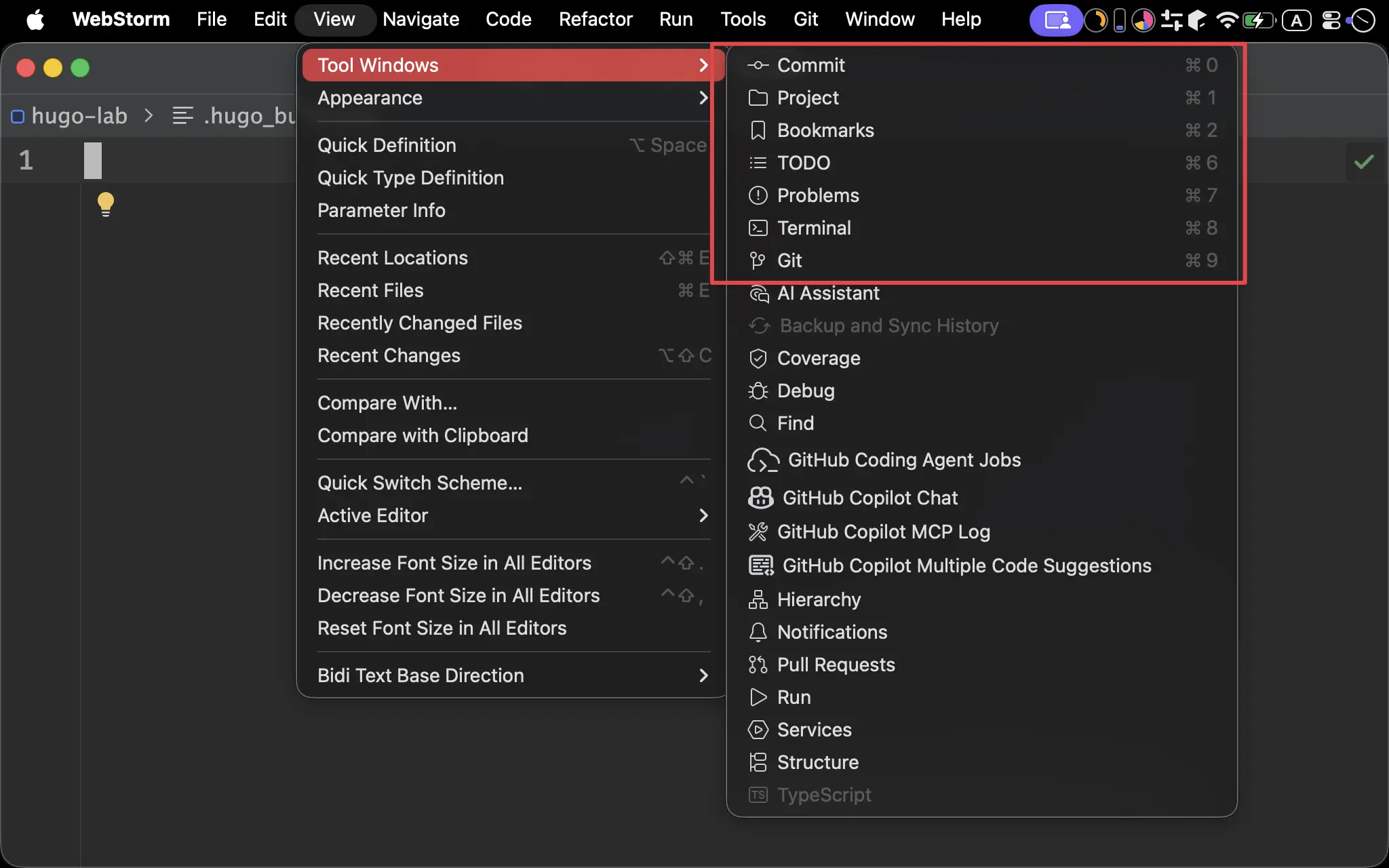Screen dimensions: 1389x868
Task: Click the Debug bug icon
Action: (758, 391)
